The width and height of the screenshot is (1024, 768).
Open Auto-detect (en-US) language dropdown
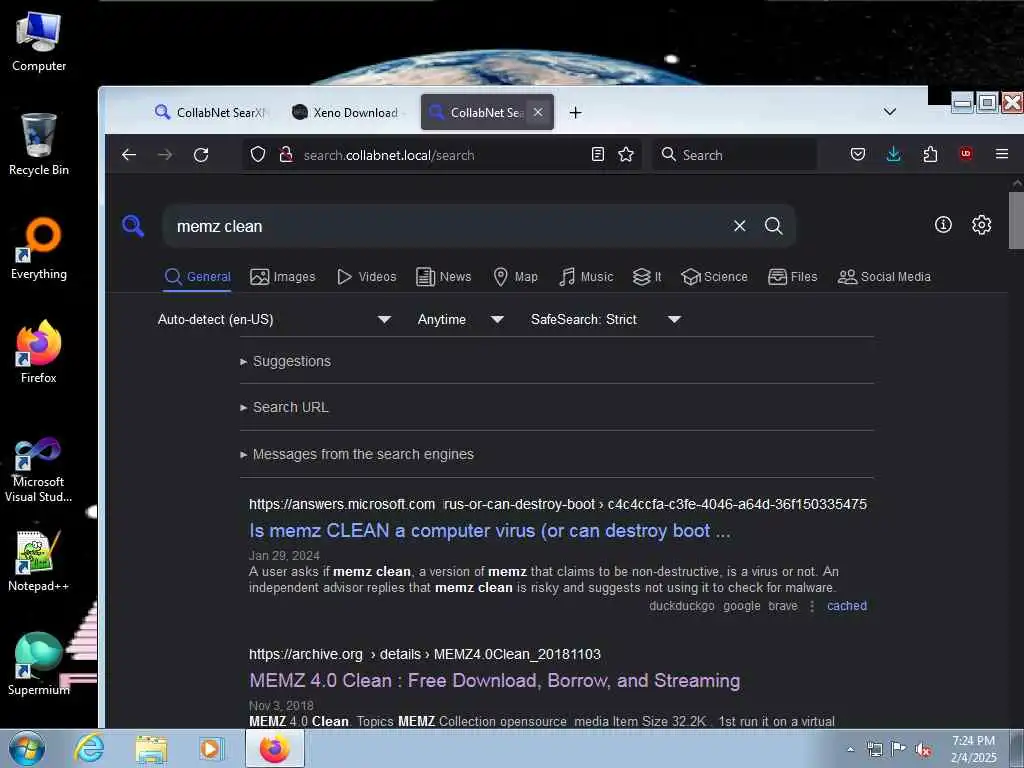click(x=274, y=319)
